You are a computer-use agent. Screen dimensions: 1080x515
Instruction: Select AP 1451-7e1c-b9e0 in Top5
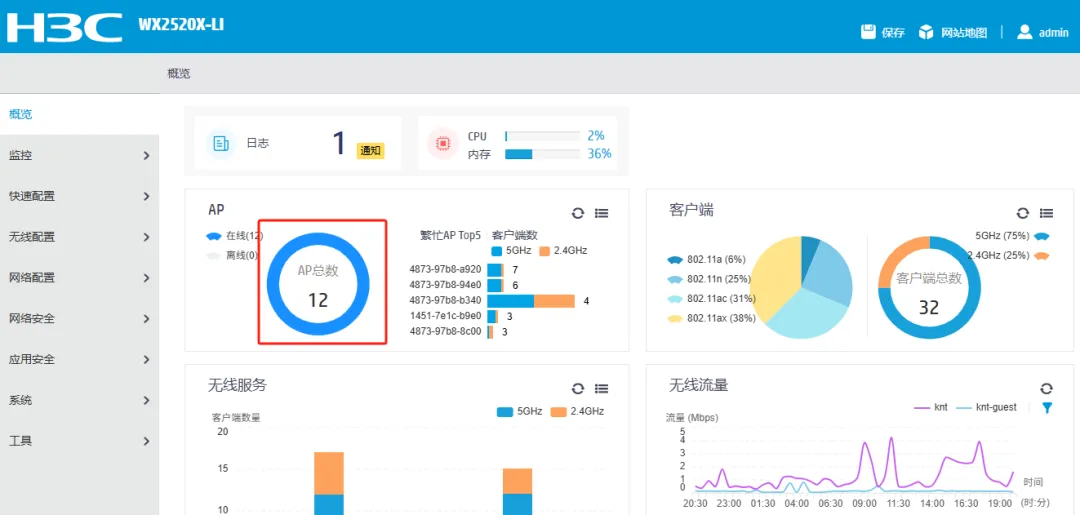pos(445,316)
